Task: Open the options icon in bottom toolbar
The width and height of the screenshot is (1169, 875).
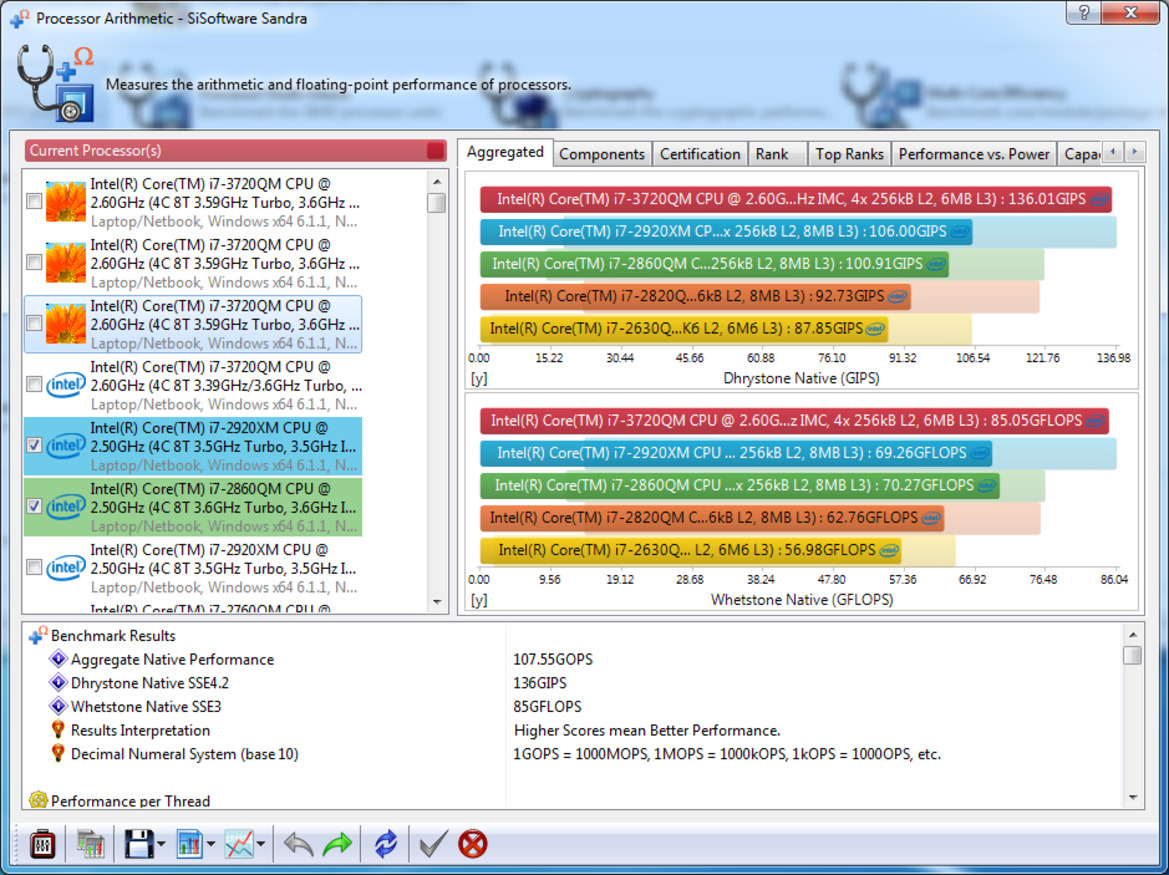Action: (42, 844)
